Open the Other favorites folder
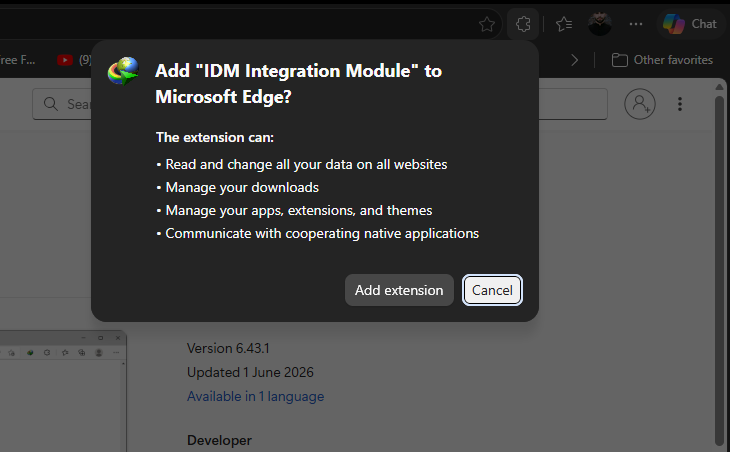730x452 pixels. (662, 60)
